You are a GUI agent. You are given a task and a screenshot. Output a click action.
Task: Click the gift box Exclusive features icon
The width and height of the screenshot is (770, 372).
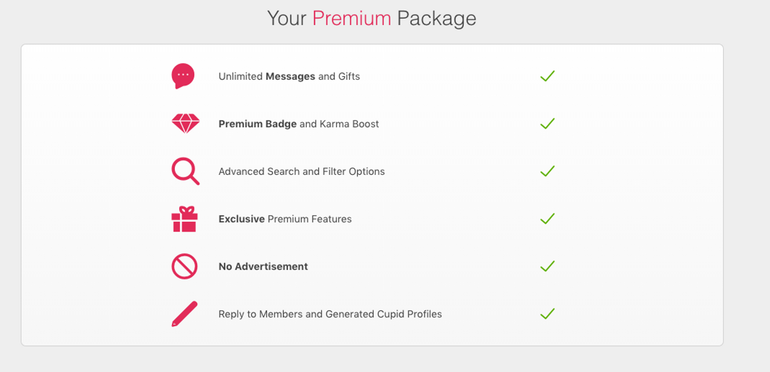pos(185,219)
